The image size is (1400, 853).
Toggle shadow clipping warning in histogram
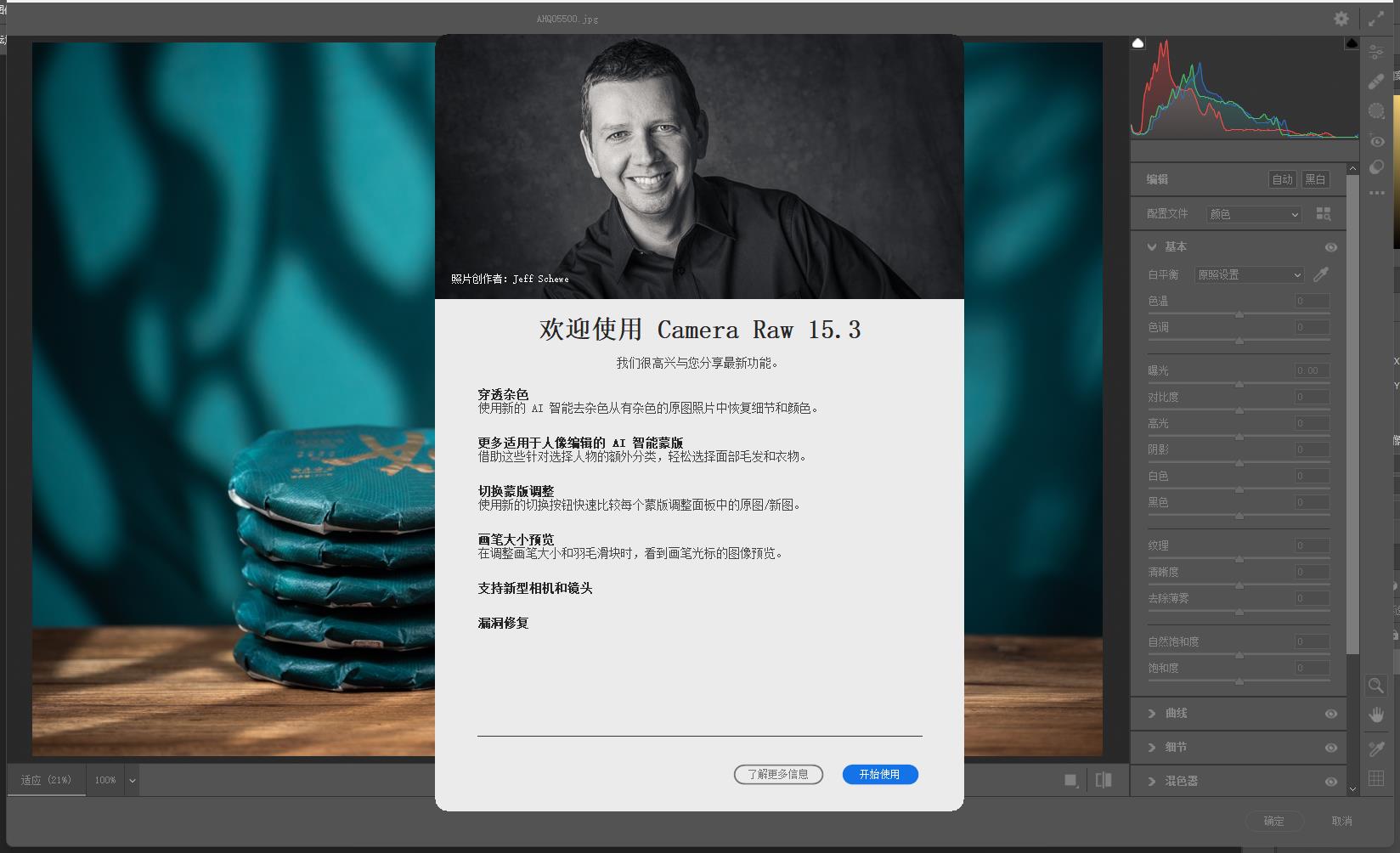tap(1137, 43)
